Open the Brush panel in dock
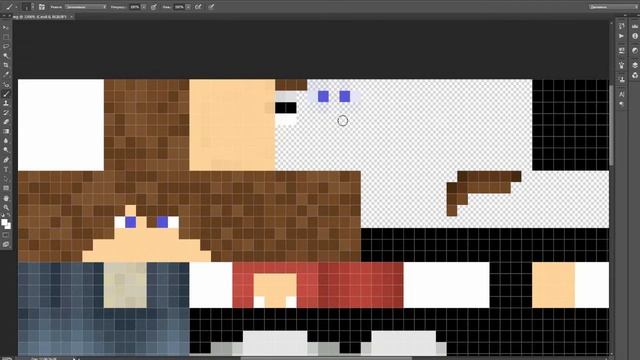The image size is (640, 360). 621,65
